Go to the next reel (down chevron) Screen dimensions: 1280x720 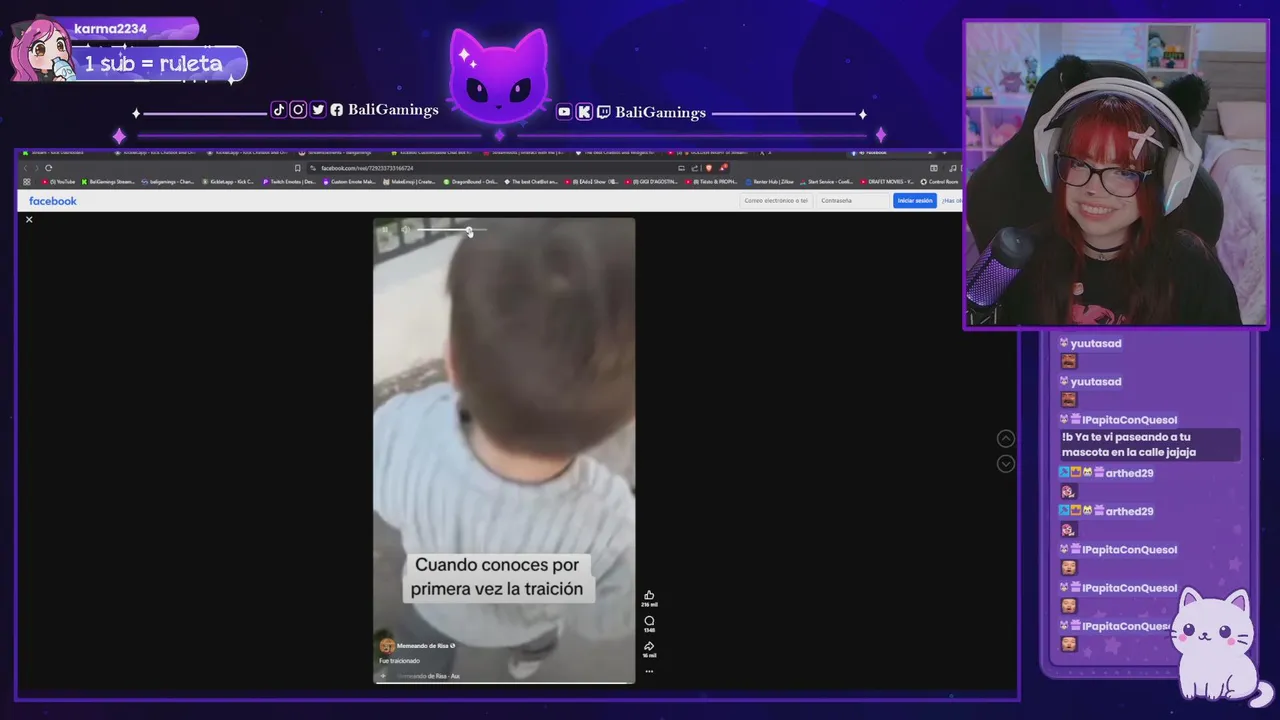point(1006,464)
